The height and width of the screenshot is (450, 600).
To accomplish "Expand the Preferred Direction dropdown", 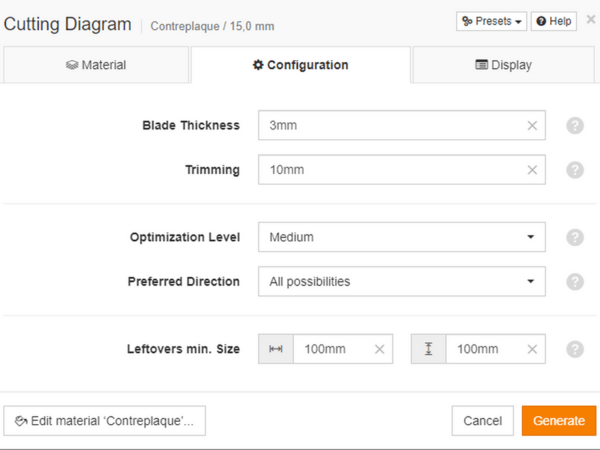I will tap(401, 282).
